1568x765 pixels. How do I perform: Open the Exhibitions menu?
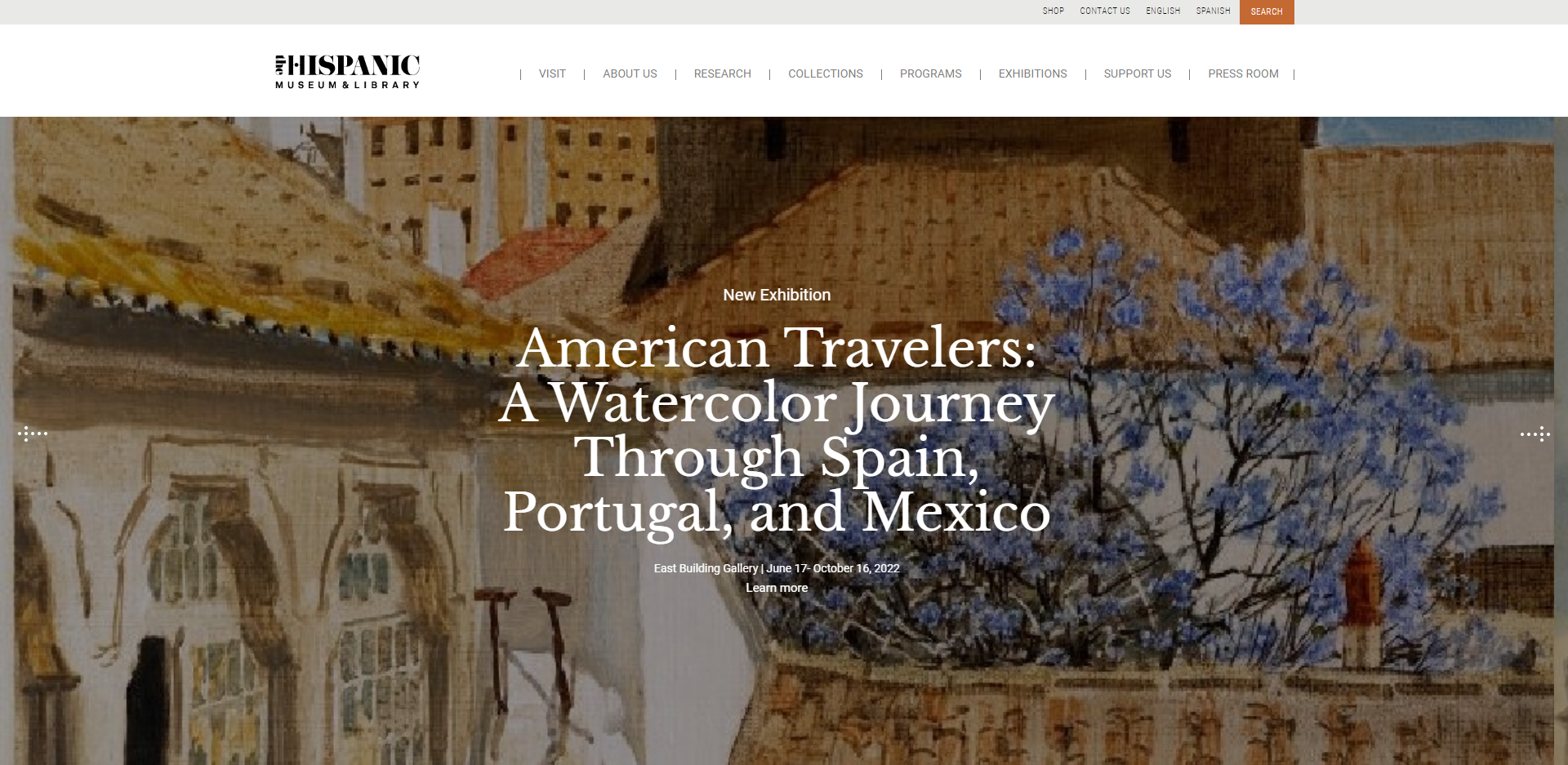click(1032, 73)
